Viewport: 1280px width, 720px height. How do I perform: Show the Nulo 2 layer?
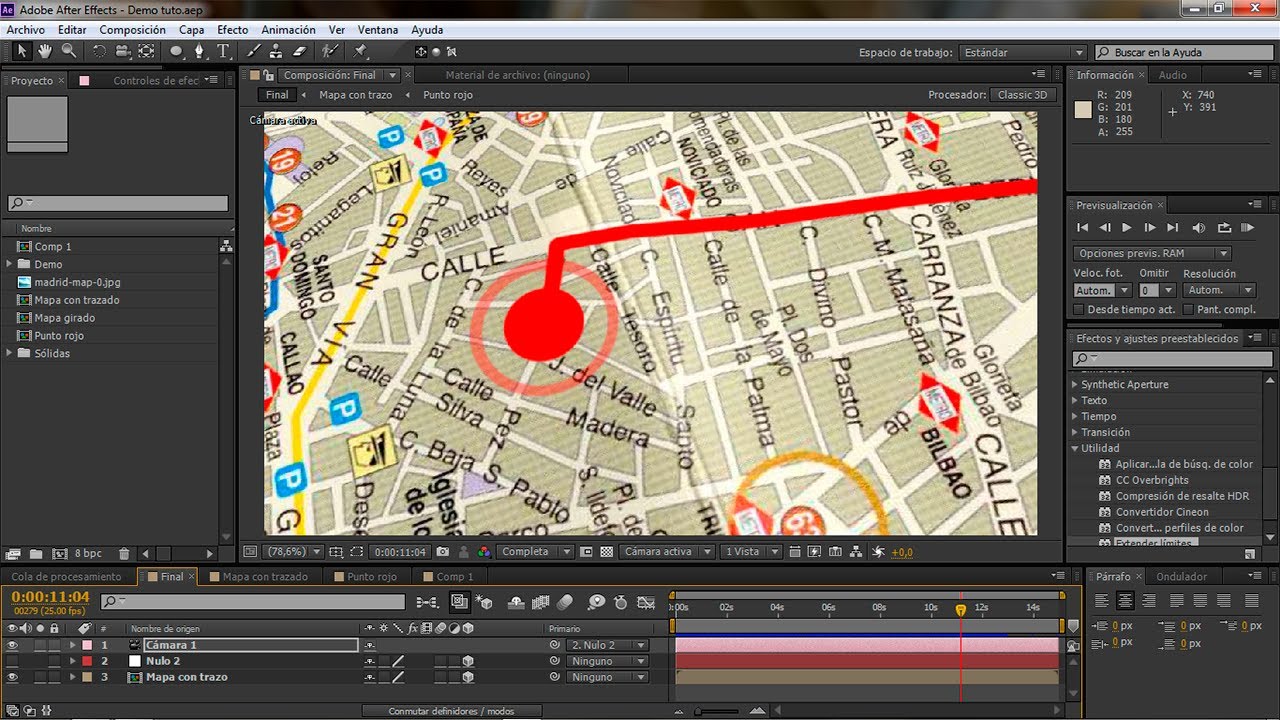click(x=13, y=661)
